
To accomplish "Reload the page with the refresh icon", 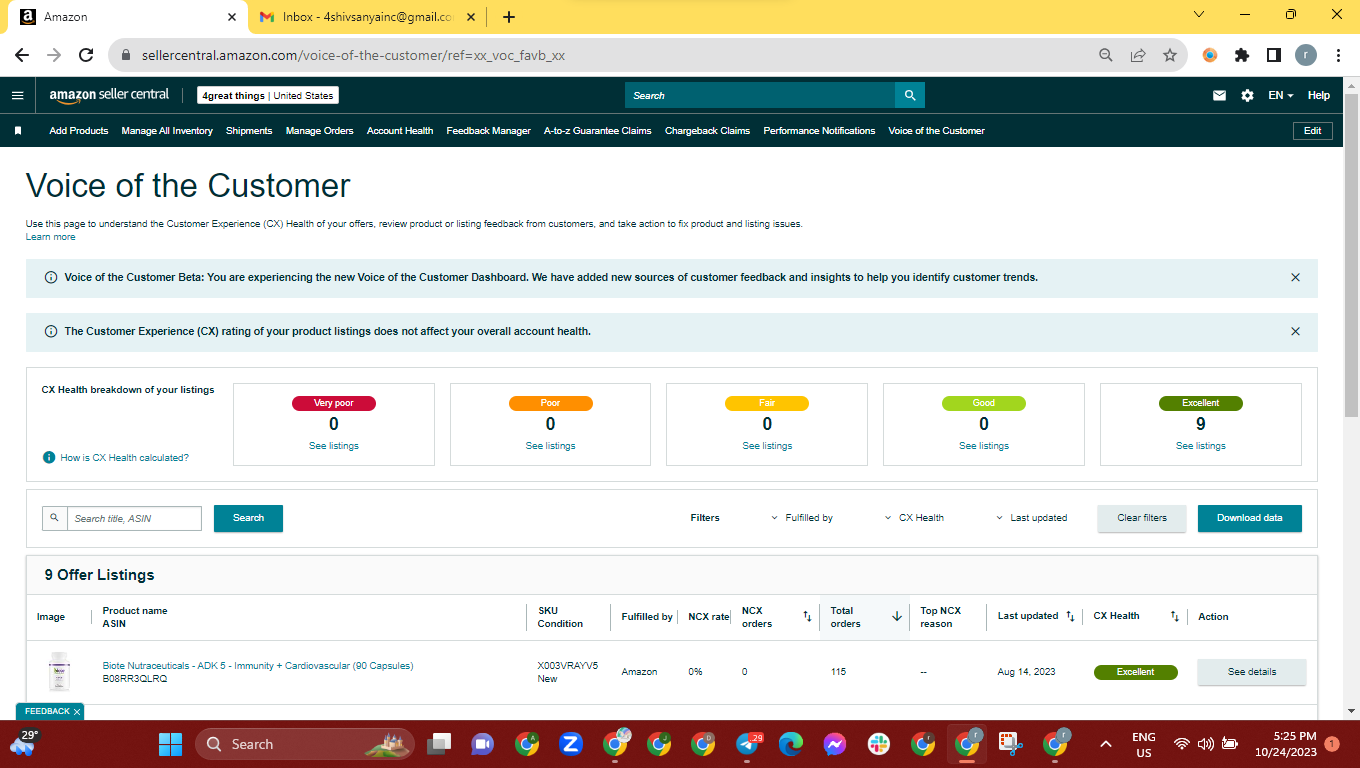I will tap(86, 55).
